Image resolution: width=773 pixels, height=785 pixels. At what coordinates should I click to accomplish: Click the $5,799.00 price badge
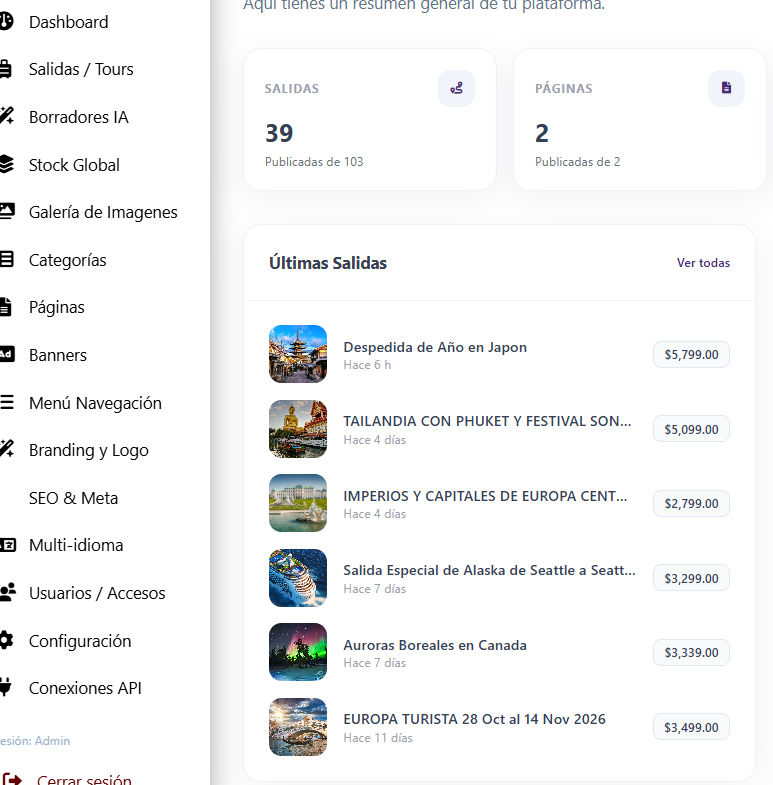[691, 354]
